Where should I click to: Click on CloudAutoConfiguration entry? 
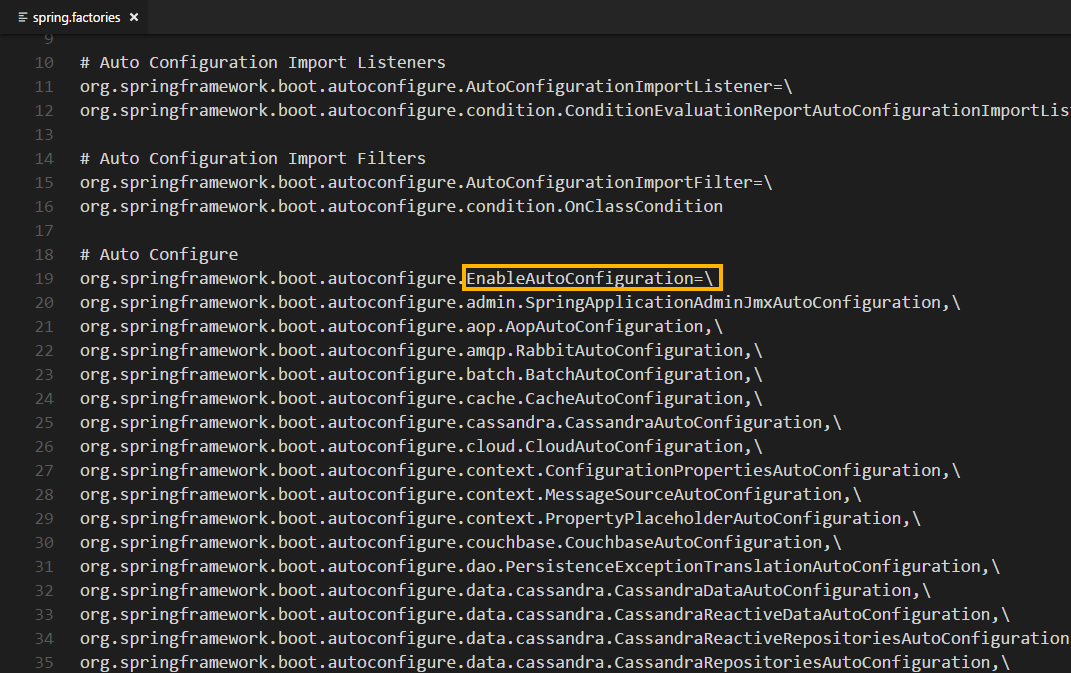tap(633, 446)
